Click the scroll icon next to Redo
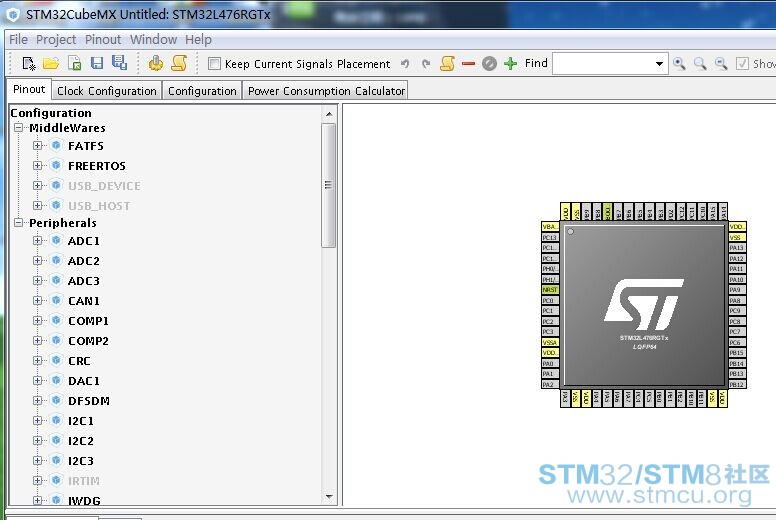This screenshot has width=776, height=520. (x=447, y=63)
